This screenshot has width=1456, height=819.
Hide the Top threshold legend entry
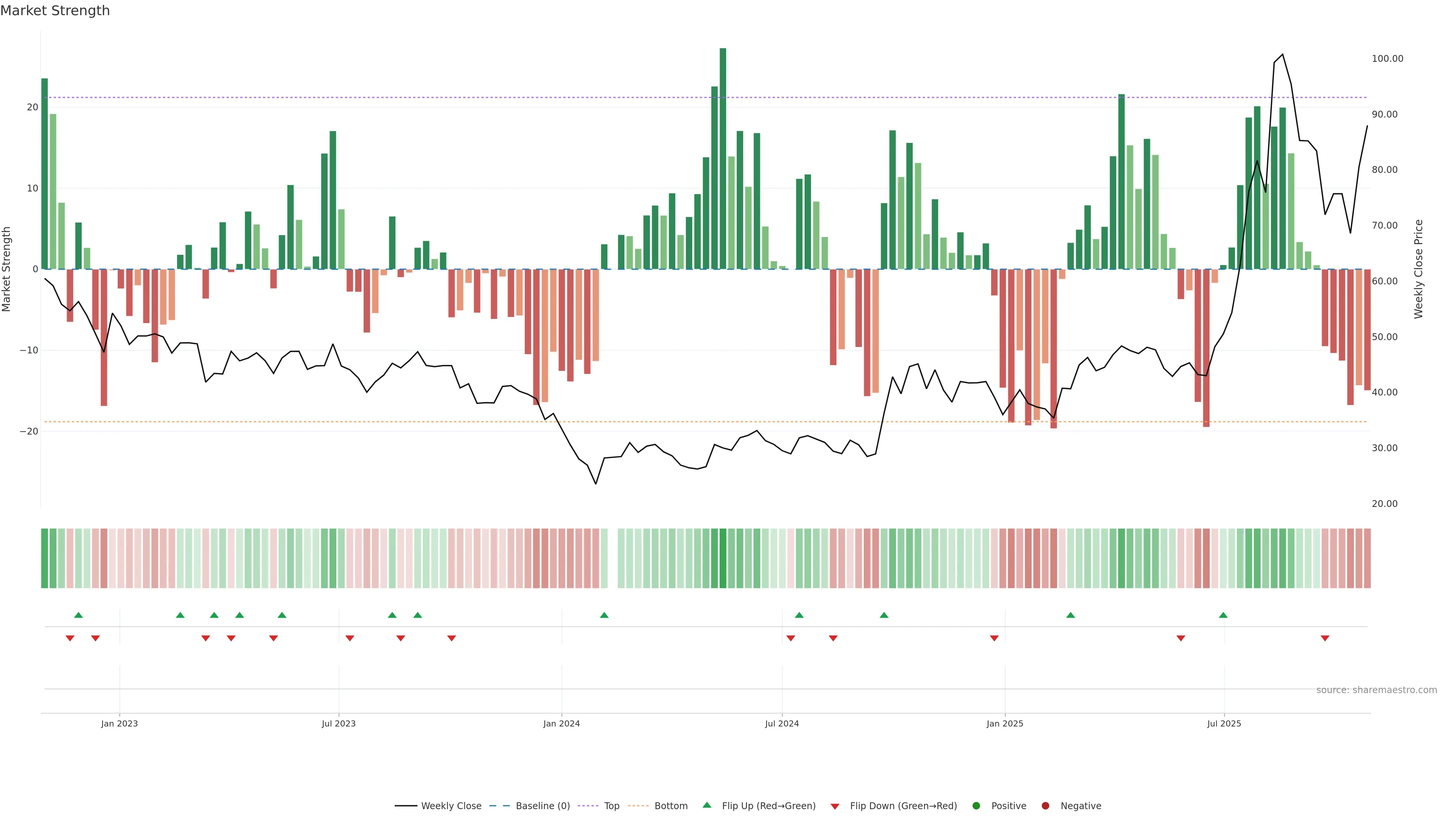[611, 806]
